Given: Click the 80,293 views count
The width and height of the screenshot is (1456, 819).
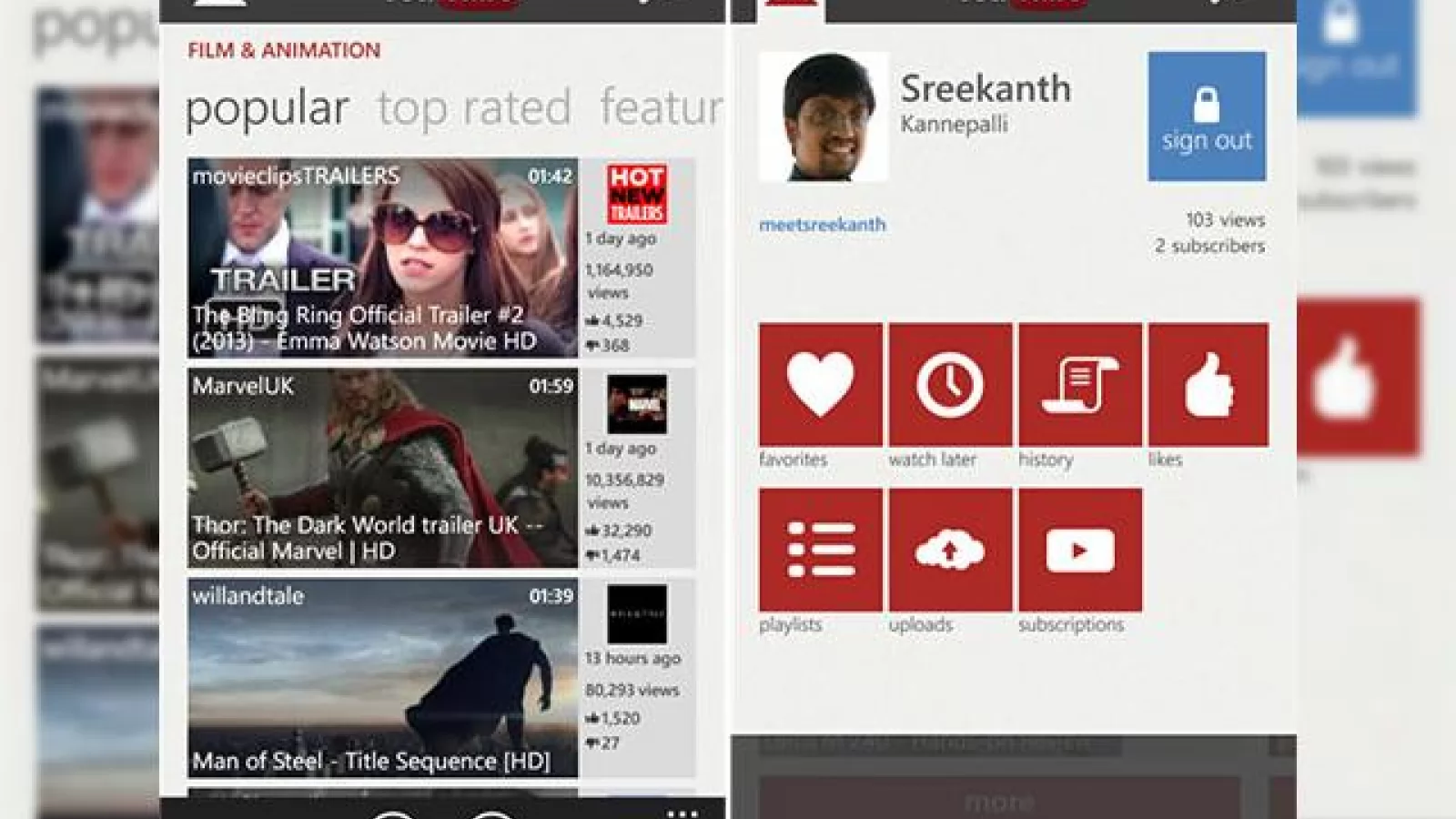Looking at the screenshot, I should pos(632,691).
